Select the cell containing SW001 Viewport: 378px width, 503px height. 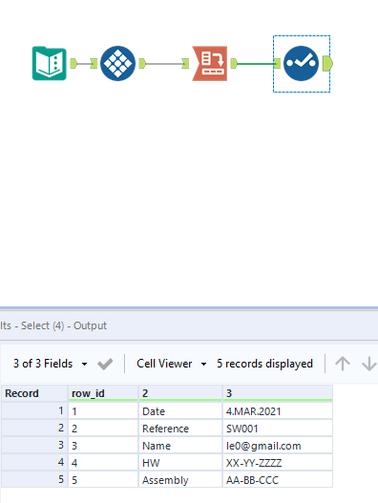pos(277,428)
